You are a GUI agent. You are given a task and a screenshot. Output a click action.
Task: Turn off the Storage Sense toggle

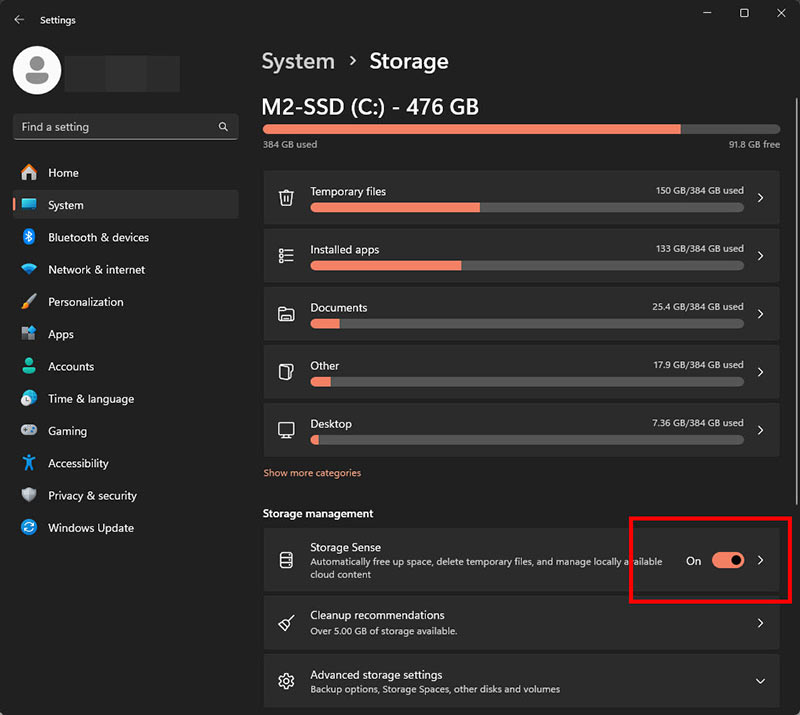coord(728,560)
